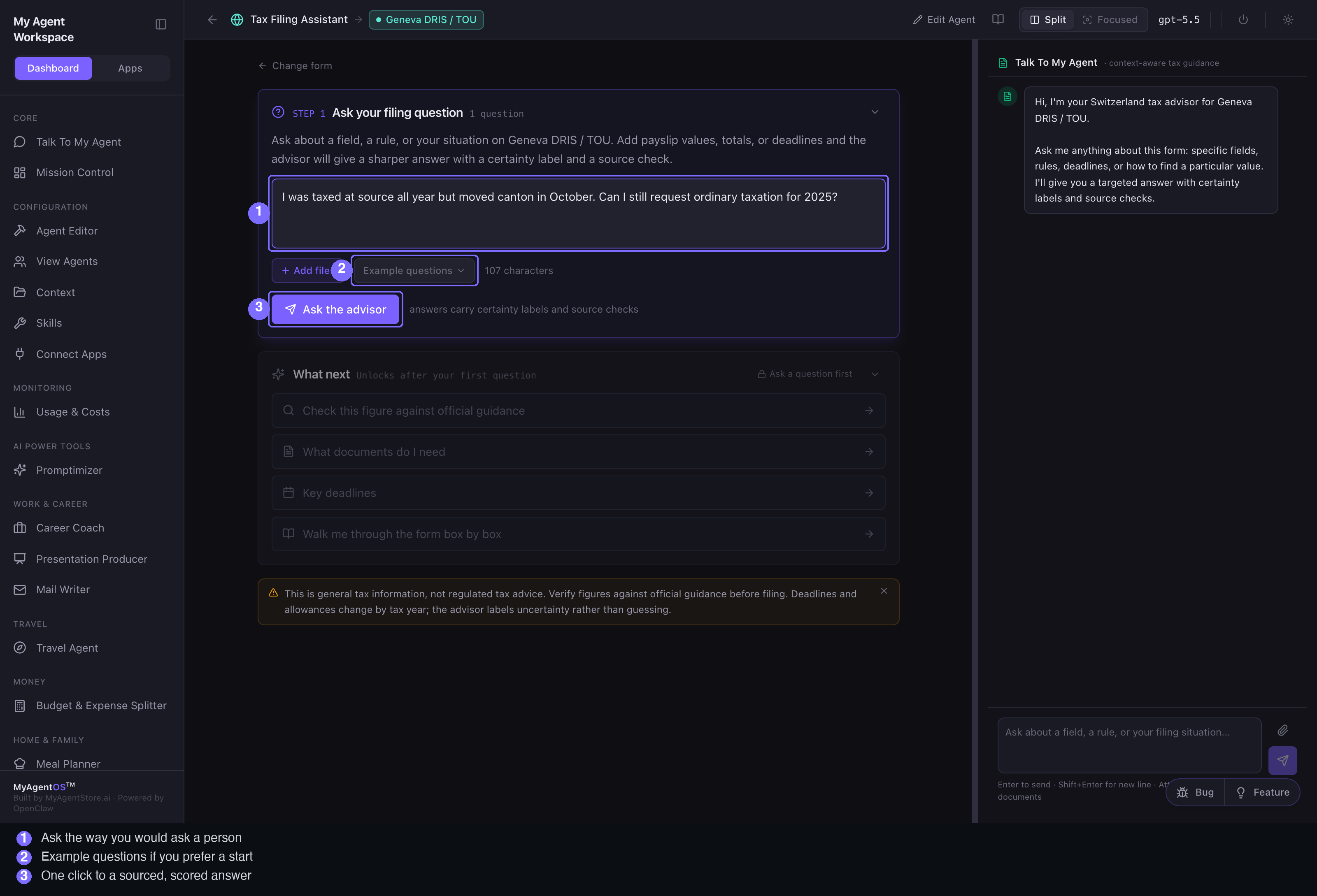Click the step 1 question mark icon

(278, 112)
